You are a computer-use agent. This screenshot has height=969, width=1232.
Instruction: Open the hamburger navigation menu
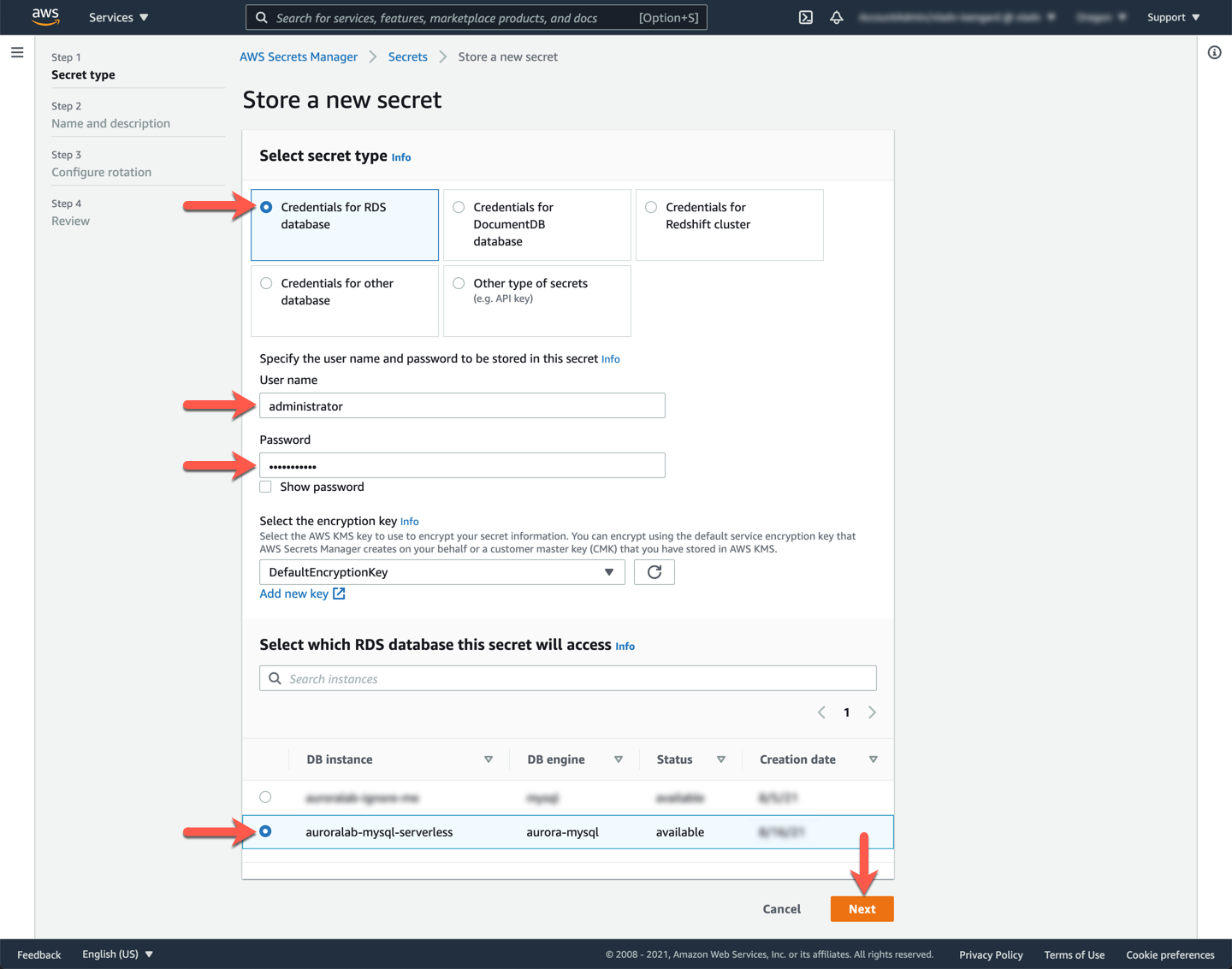pyautogui.click(x=17, y=53)
